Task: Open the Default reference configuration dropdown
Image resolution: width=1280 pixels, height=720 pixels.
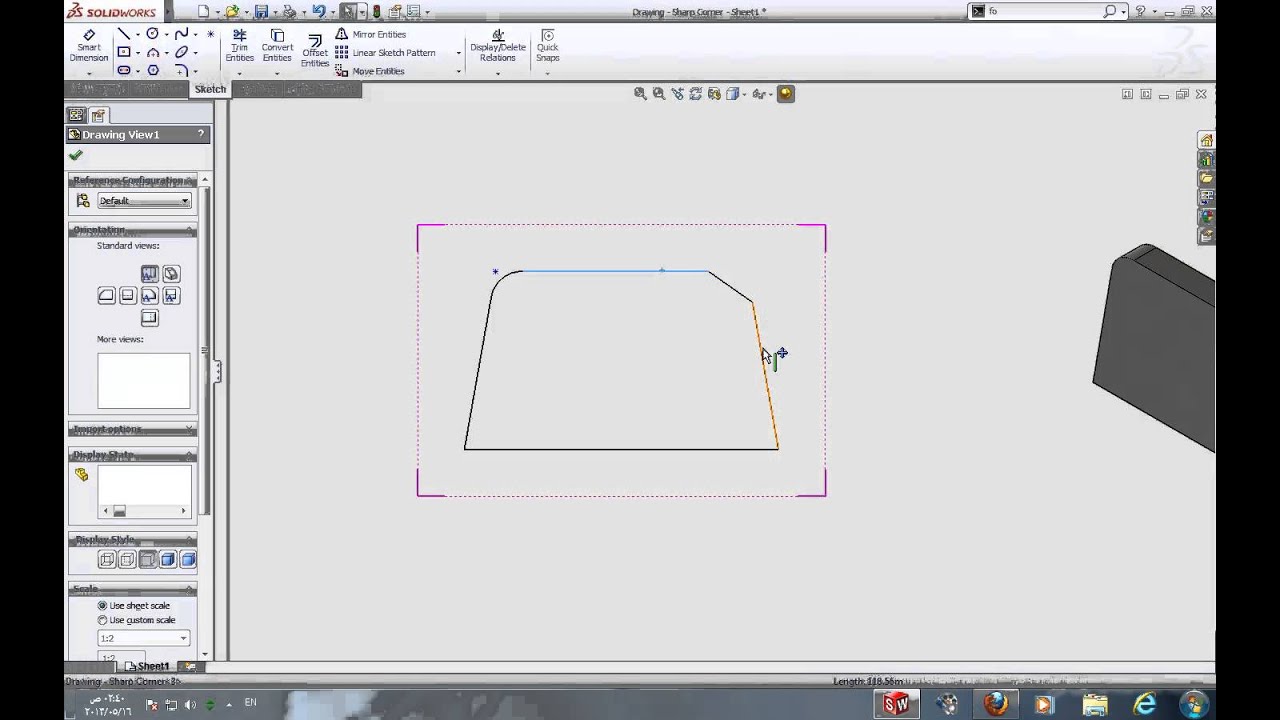Action: click(x=144, y=201)
